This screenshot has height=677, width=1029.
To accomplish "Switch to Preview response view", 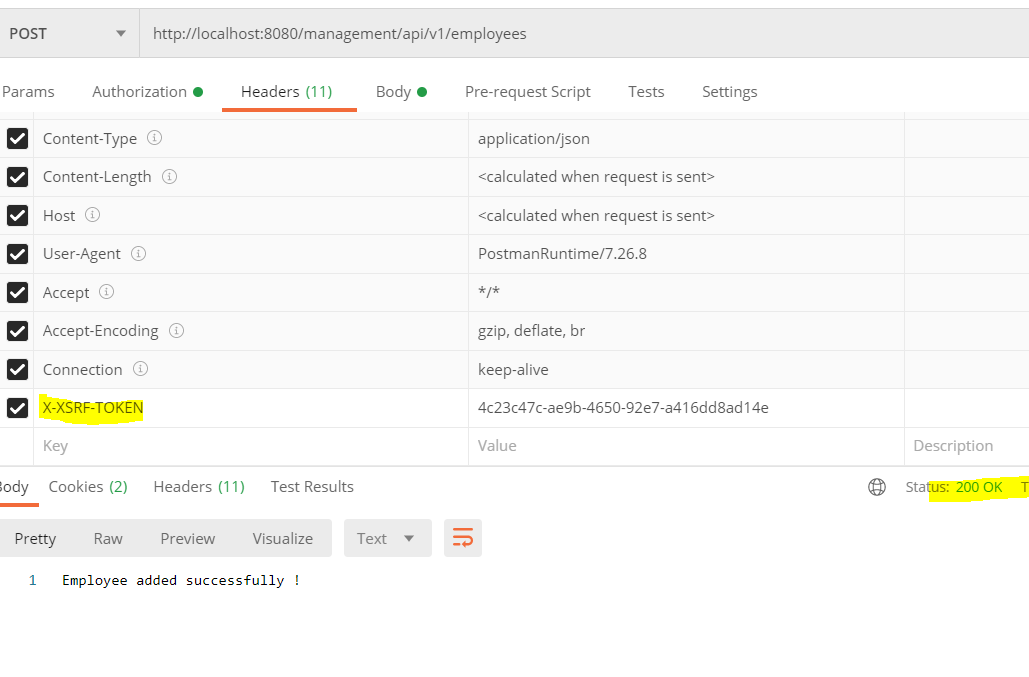I will pyautogui.click(x=188, y=538).
